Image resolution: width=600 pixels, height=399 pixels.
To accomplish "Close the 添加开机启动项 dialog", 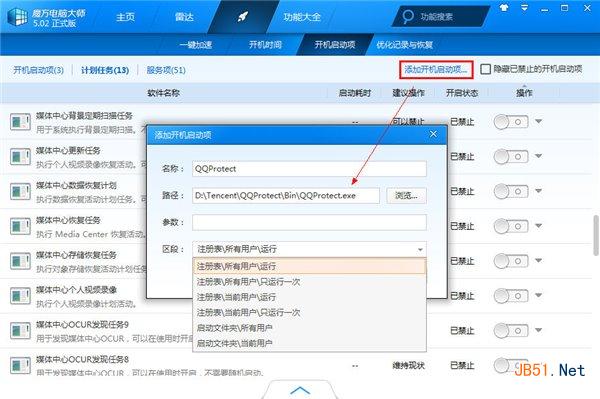I will pyautogui.click(x=433, y=134).
